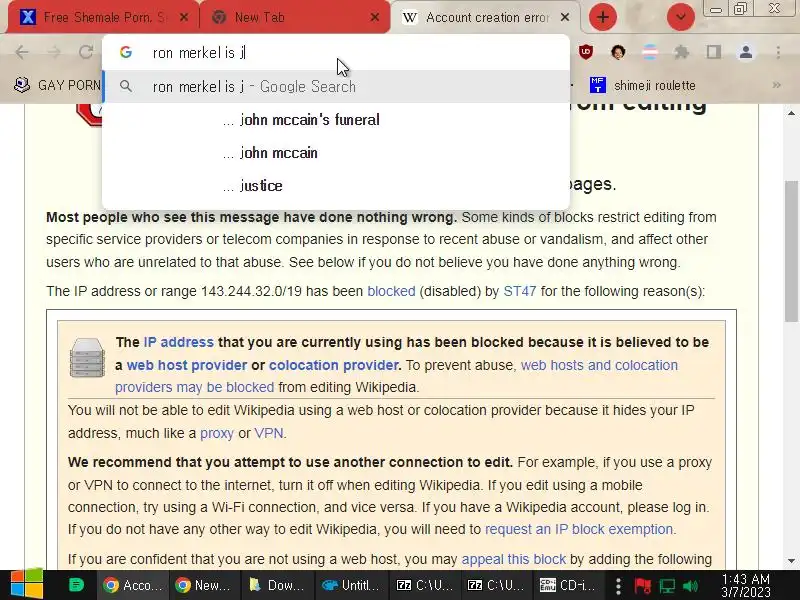Close the Account creation error tab
Screen dimensions: 800x600
[x=565, y=17]
